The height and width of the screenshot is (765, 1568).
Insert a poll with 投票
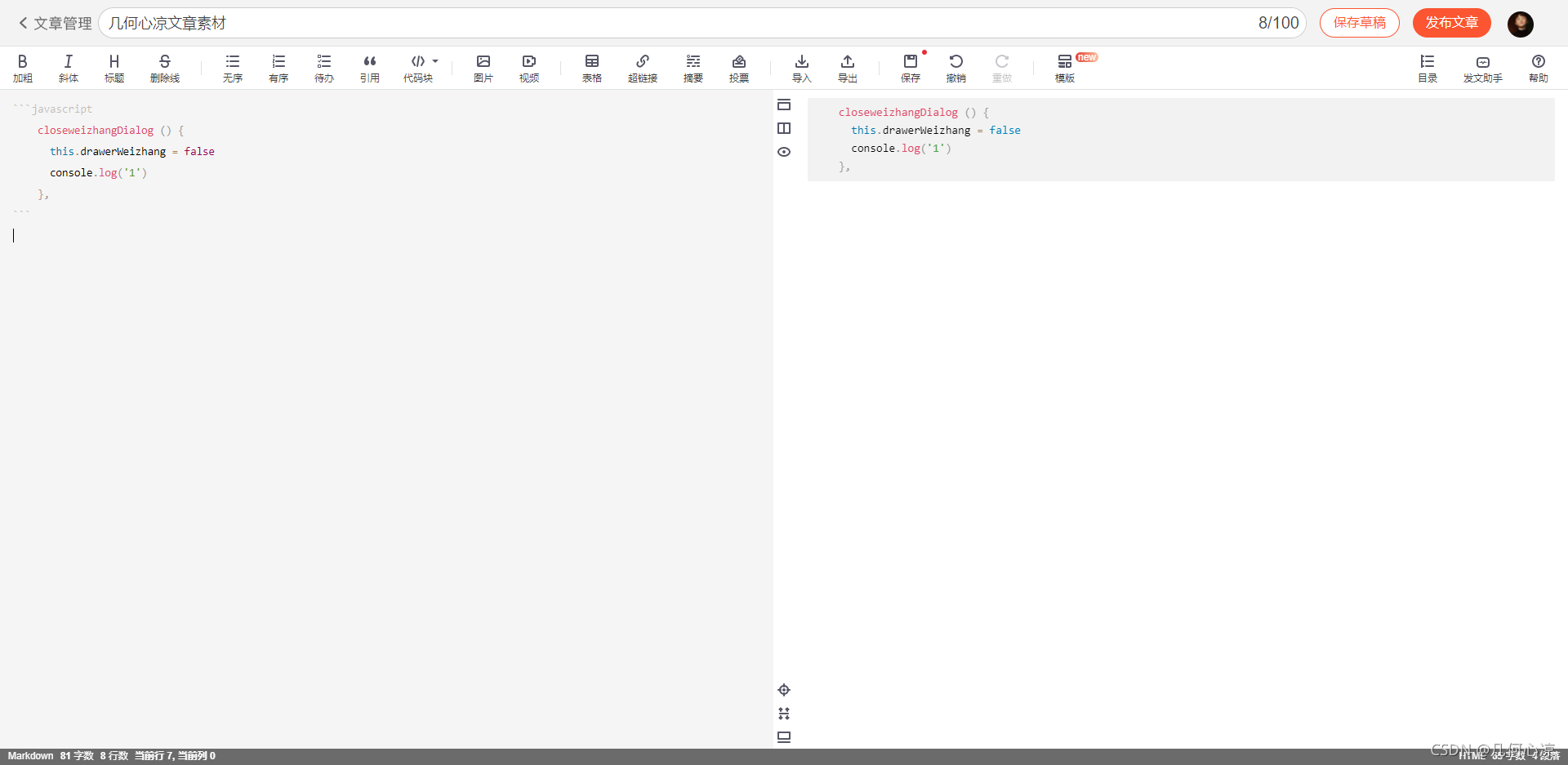pos(739,68)
